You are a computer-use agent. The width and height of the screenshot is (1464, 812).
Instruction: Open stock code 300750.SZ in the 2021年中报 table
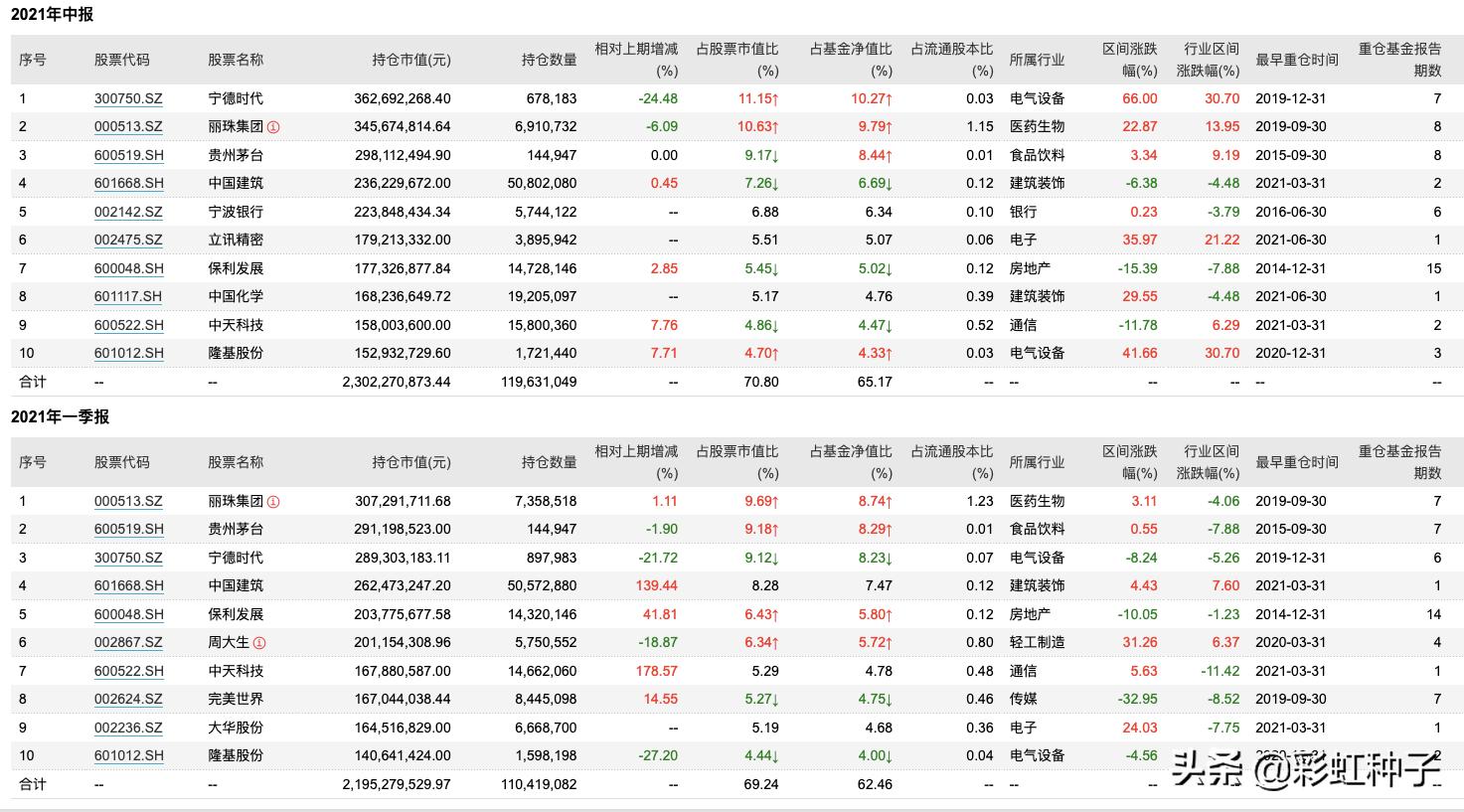click(x=128, y=98)
